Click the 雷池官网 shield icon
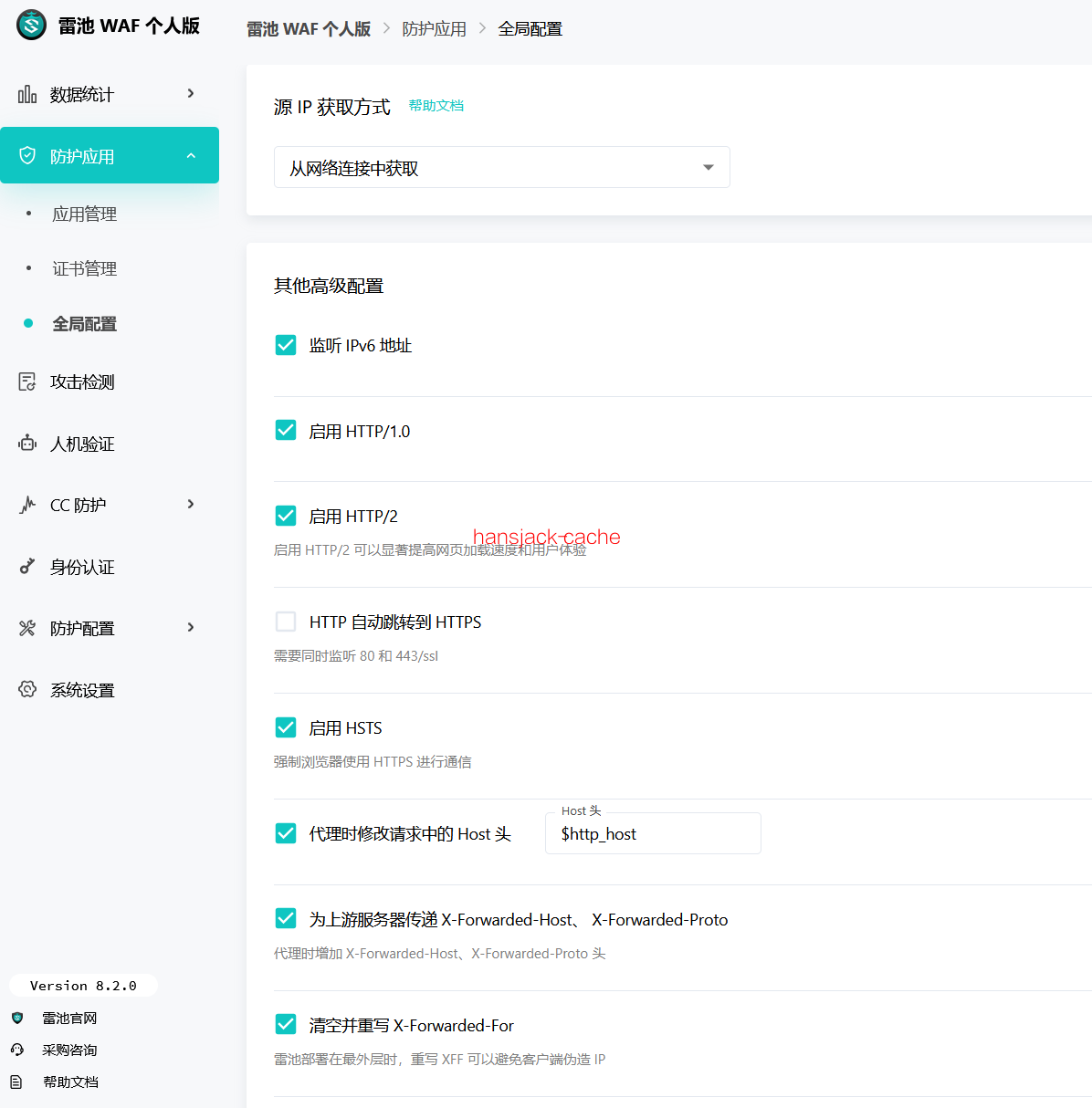This screenshot has height=1108, width=1092. [17, 1018]
